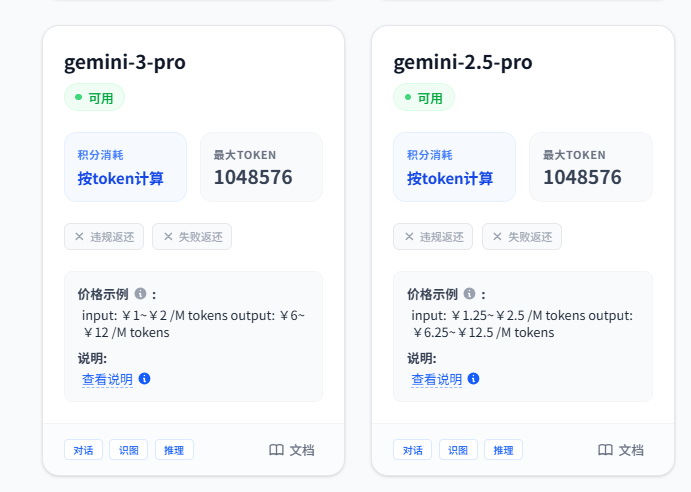Select 对话 tag on gemini-3-pro card
Viewport: 691px width, 492px height.
point(83,450)
